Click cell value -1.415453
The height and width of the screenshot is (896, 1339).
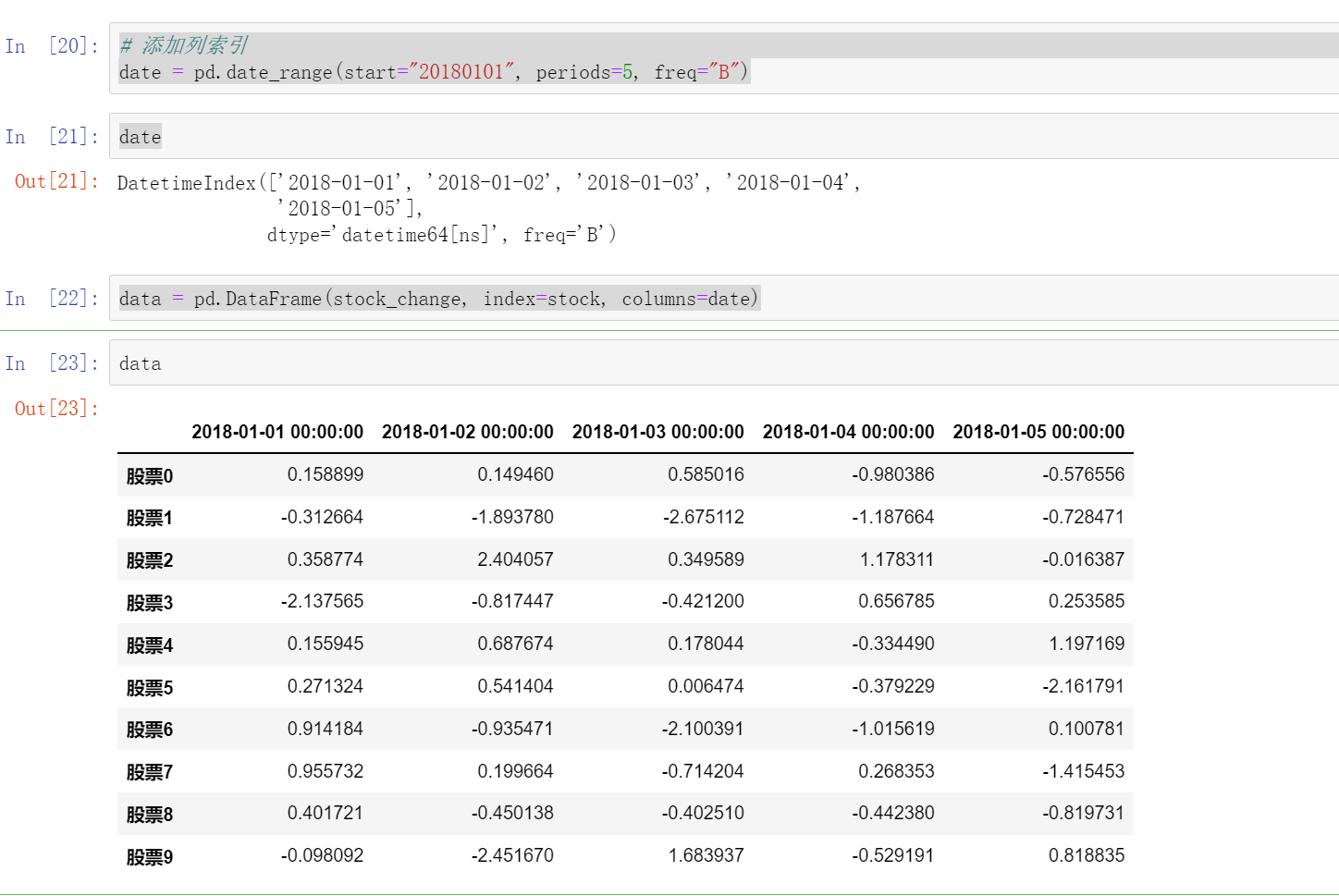(x=1084, y=771)
